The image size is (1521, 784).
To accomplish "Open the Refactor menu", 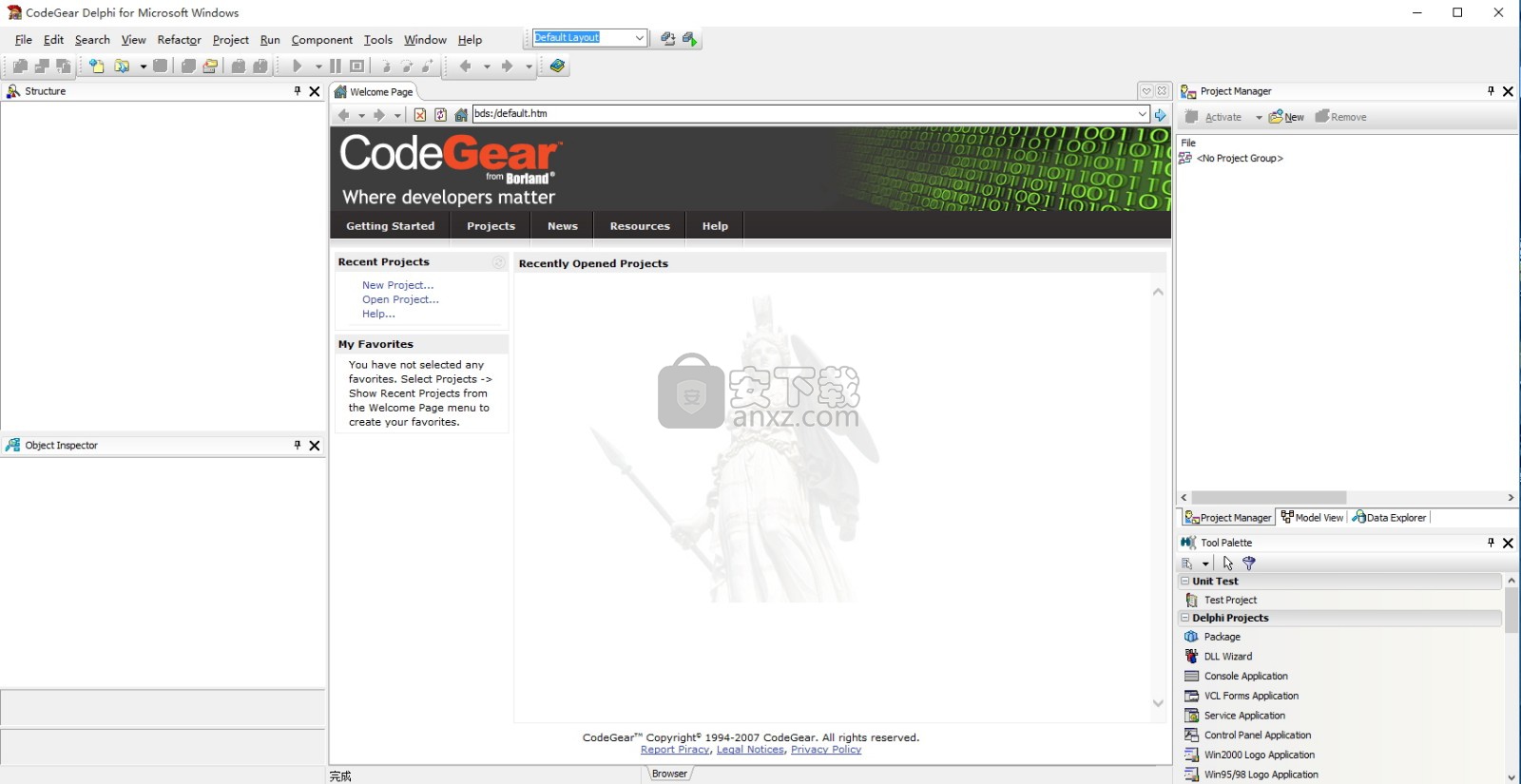I will [180, 40].
